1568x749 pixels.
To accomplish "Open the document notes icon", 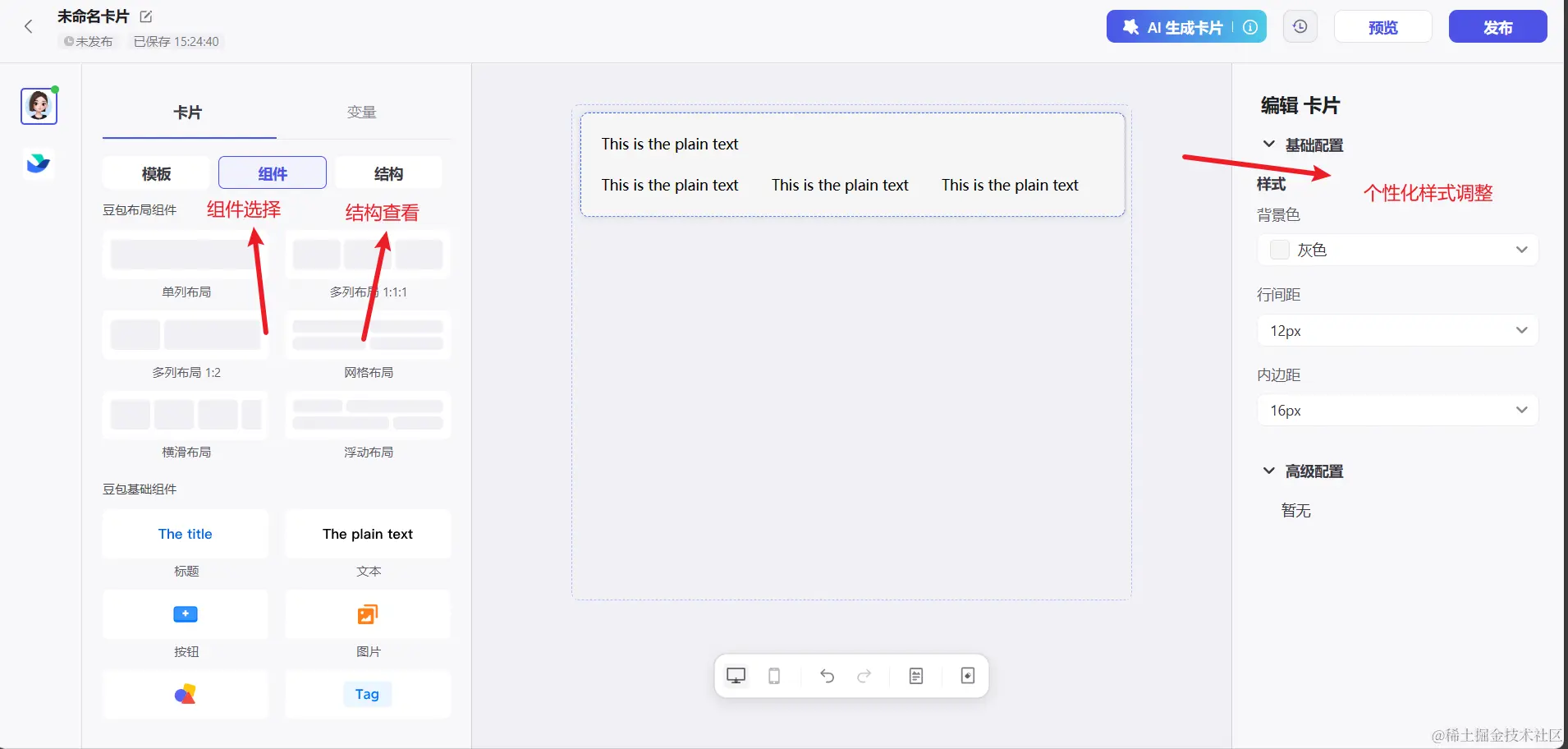I will pos(916,676).
